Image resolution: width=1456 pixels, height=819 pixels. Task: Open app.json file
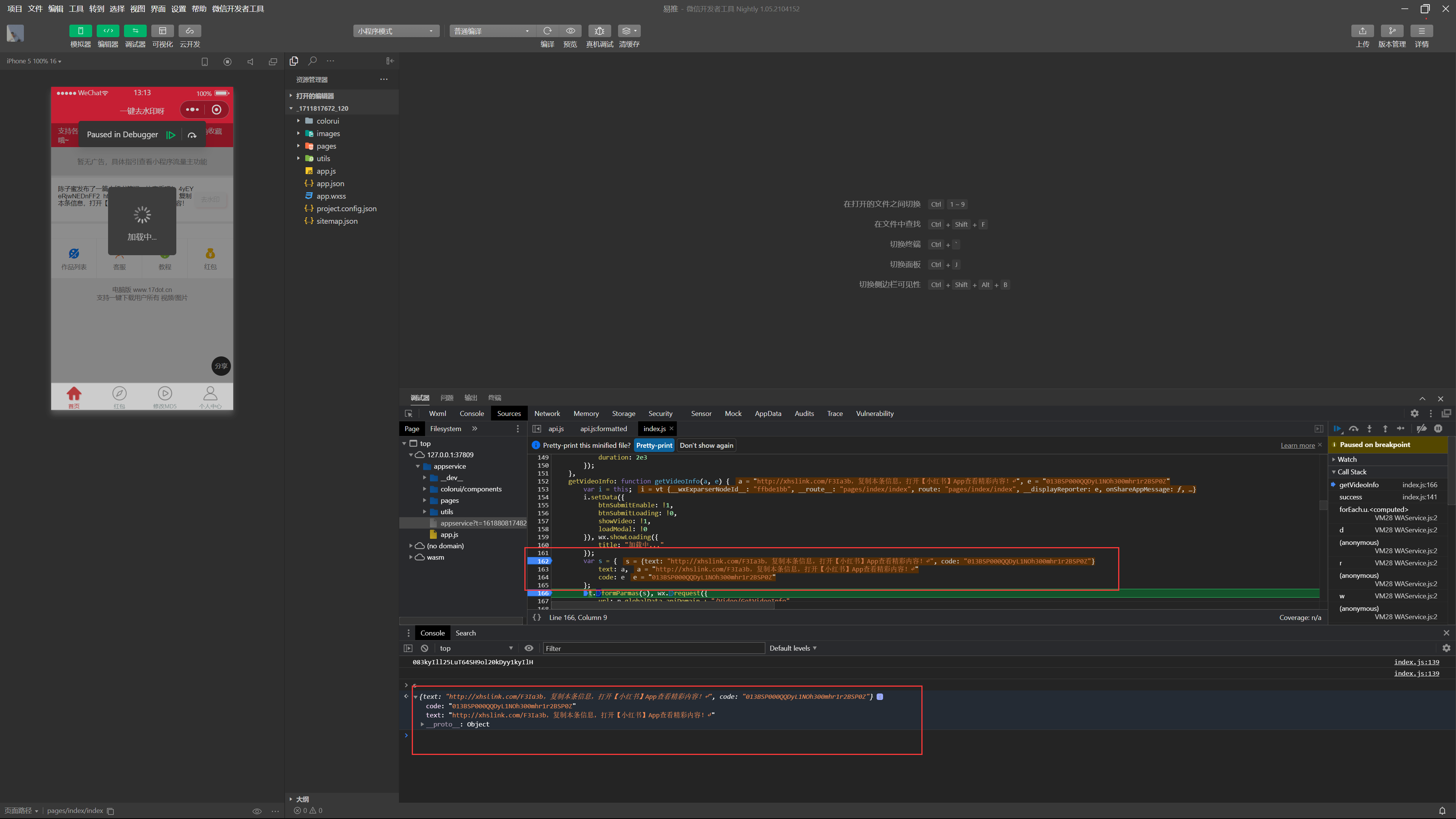[330, 184]
